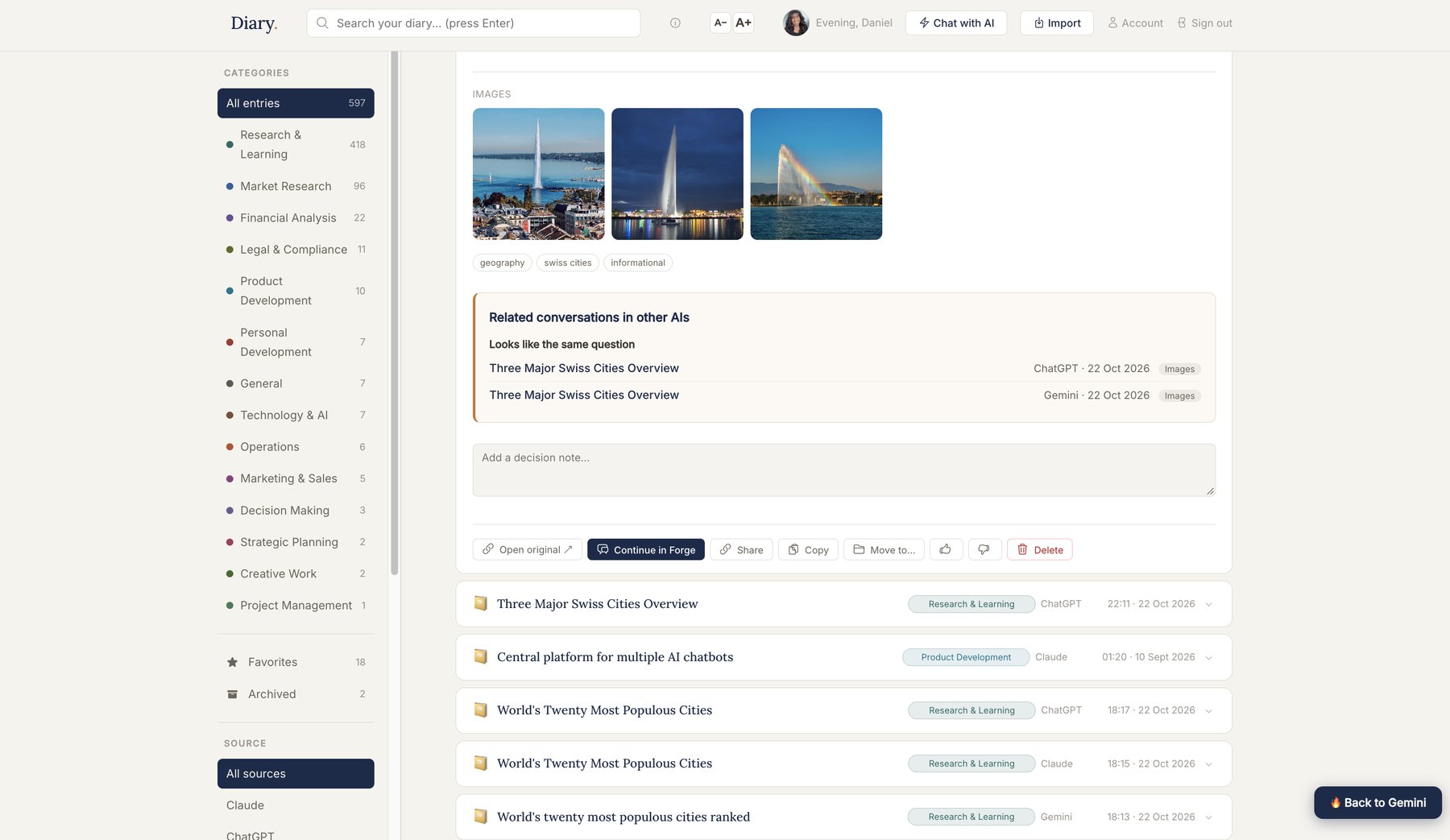
Task: Open Archived entries list
Action: click(x=296, y=694)
